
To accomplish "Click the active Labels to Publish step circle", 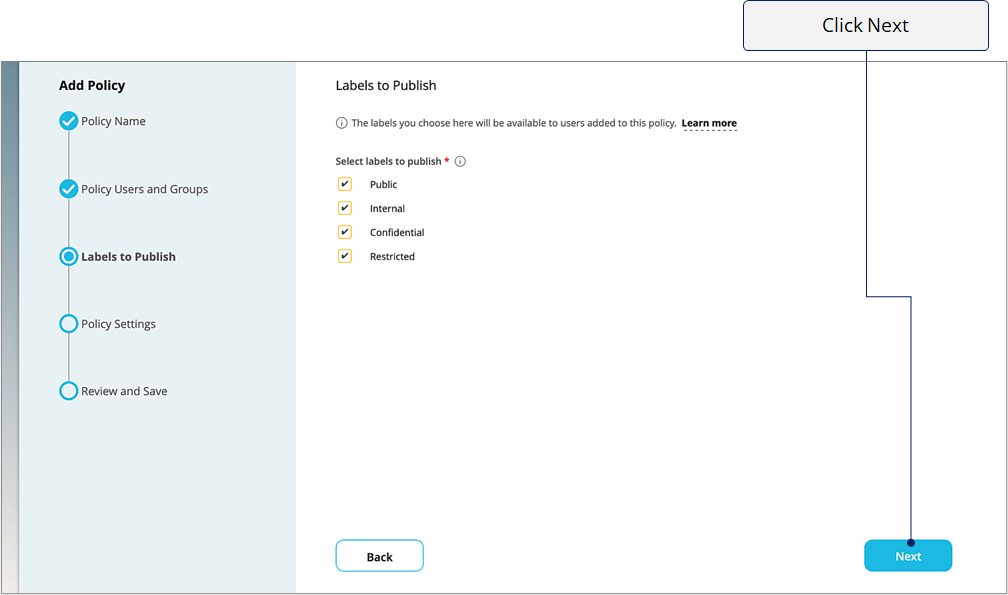I will tap(69, 256).
